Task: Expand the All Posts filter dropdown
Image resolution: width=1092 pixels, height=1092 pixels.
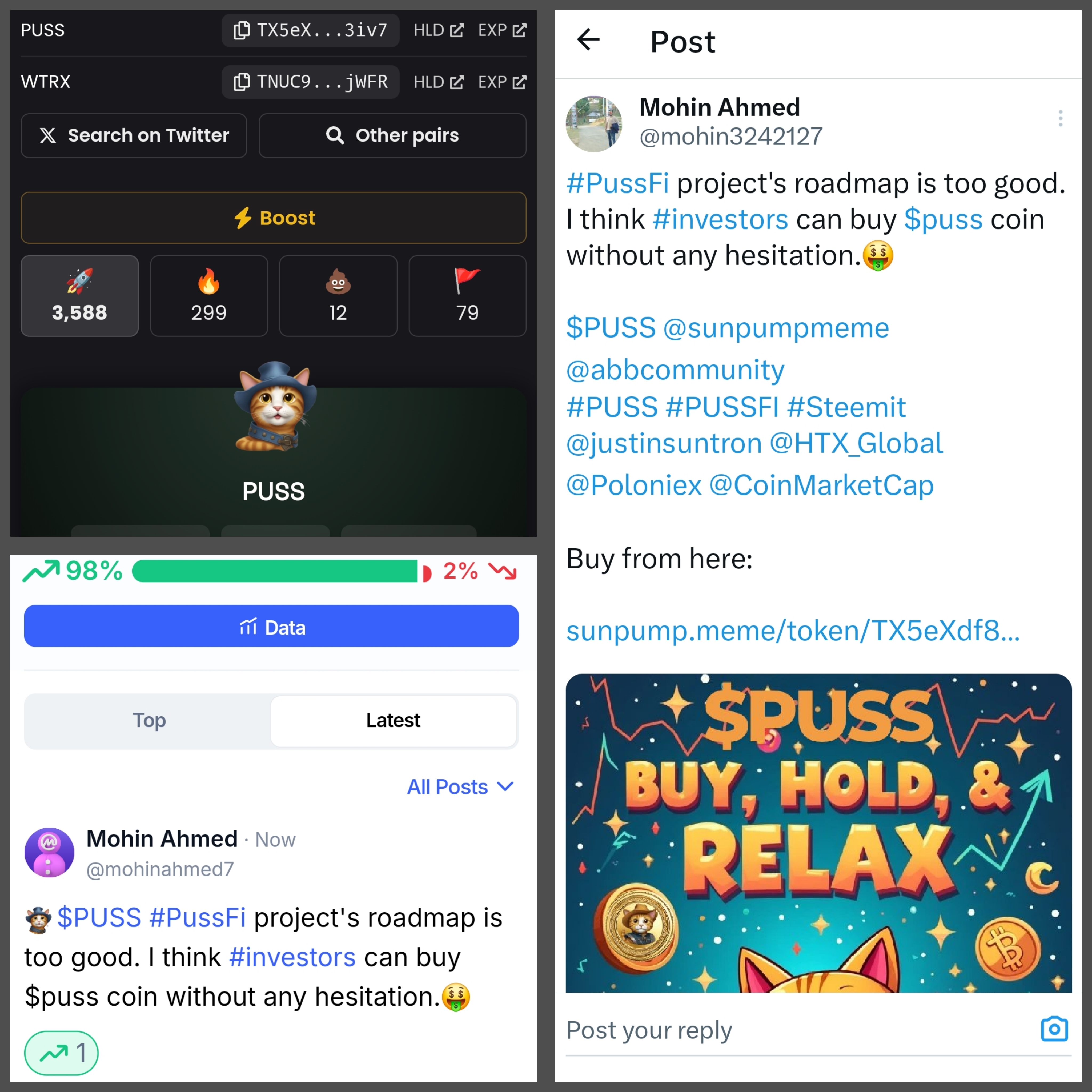Action: tap(460, 787)
